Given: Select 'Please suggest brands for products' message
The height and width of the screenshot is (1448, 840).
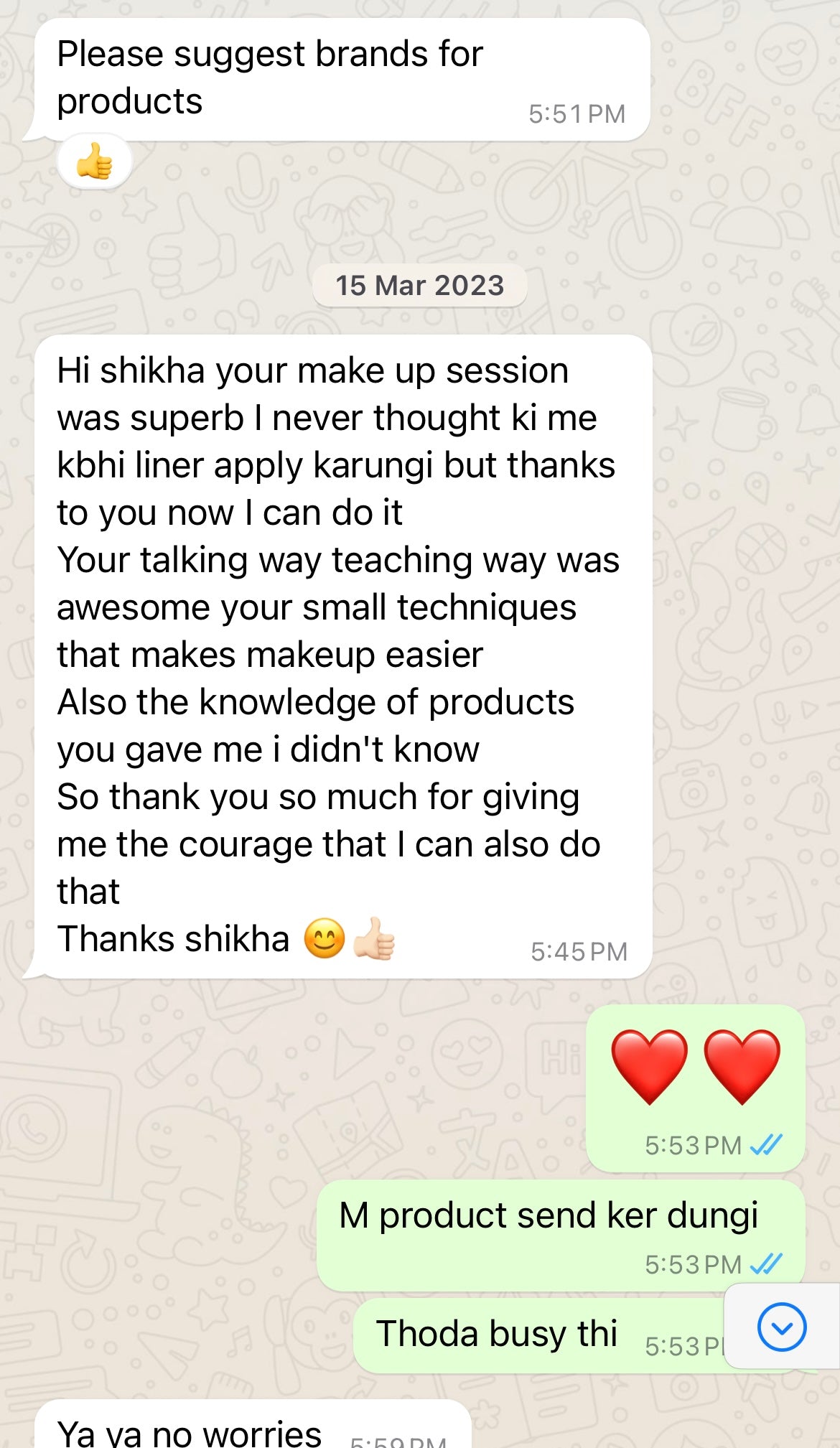Looking at the screenshot, I should [342, 80].
